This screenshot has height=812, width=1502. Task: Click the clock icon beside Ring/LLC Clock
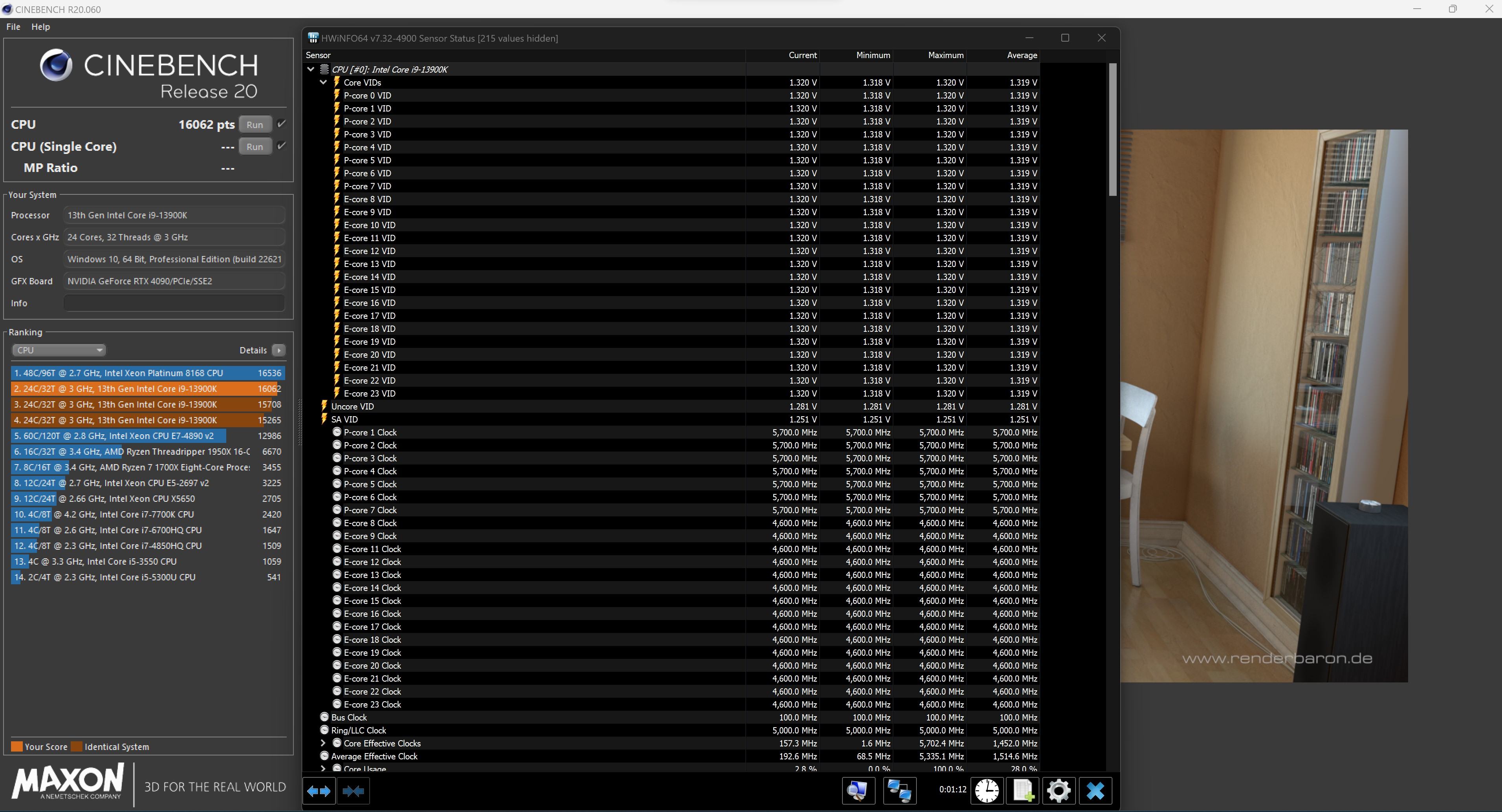pos(324,730)
